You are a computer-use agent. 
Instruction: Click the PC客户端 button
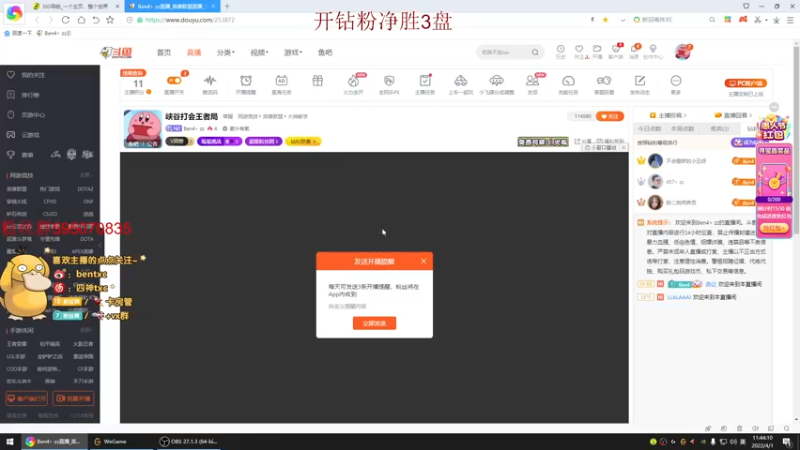point(745,83)
